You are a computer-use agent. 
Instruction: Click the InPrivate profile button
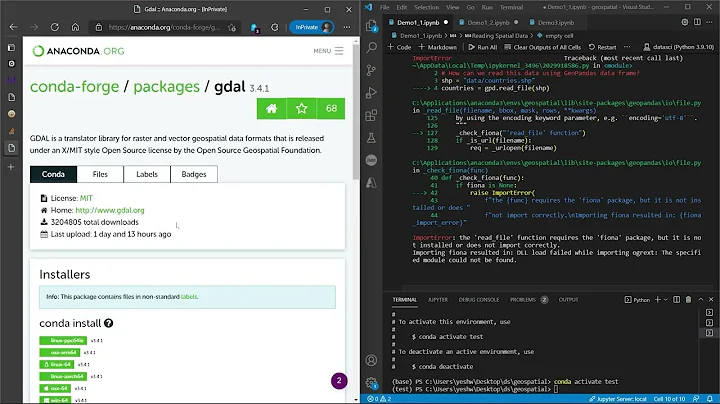[312, 27]
